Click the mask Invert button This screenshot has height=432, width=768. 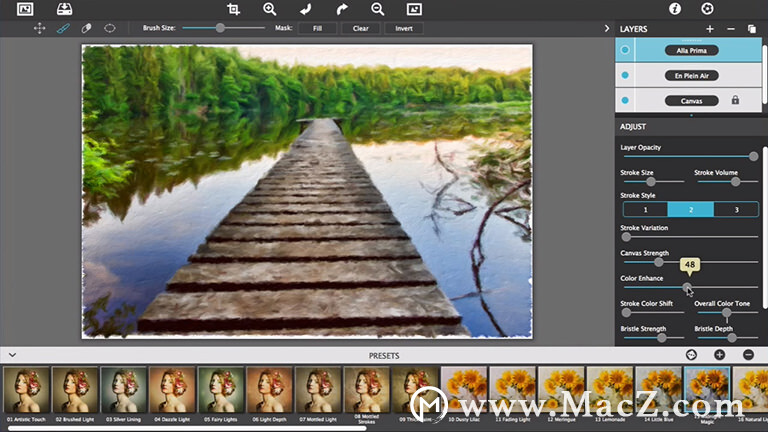(x=404, y=28)
